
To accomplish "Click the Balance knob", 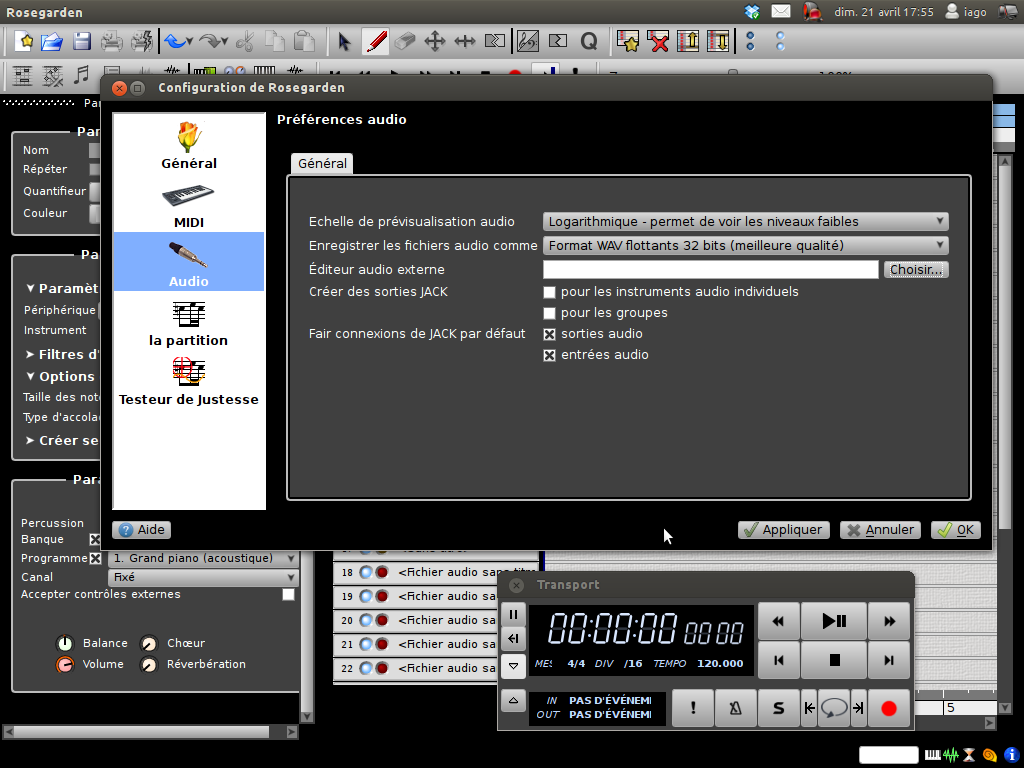I will tap(65, 643).
